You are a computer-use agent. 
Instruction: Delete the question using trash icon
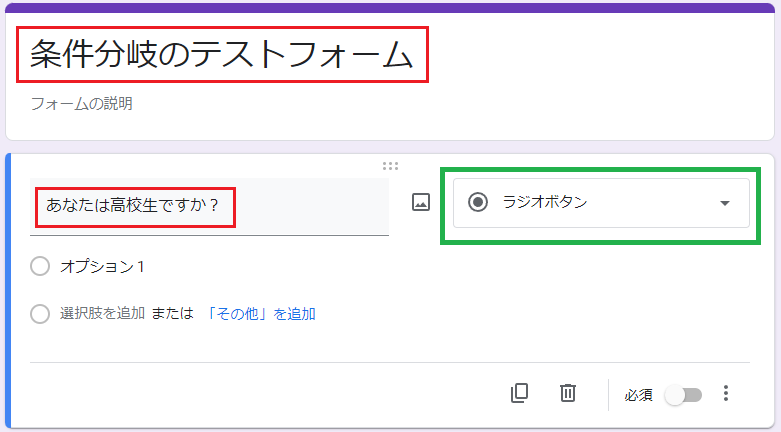point(568,393)
